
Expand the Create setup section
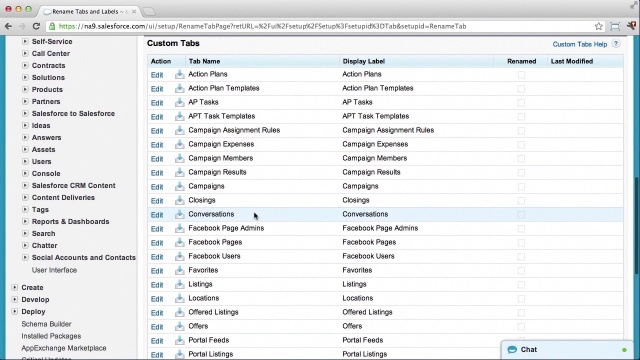click(x=15, y=287)
